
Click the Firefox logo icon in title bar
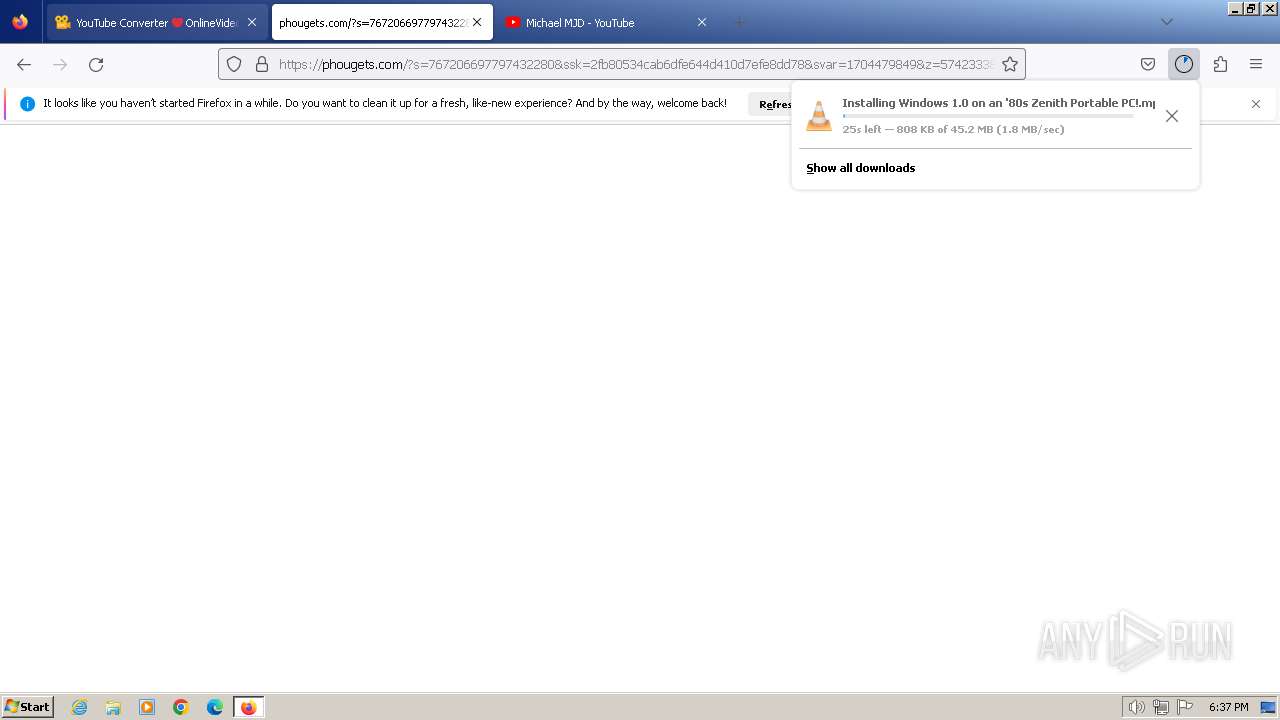coord(20,22)
